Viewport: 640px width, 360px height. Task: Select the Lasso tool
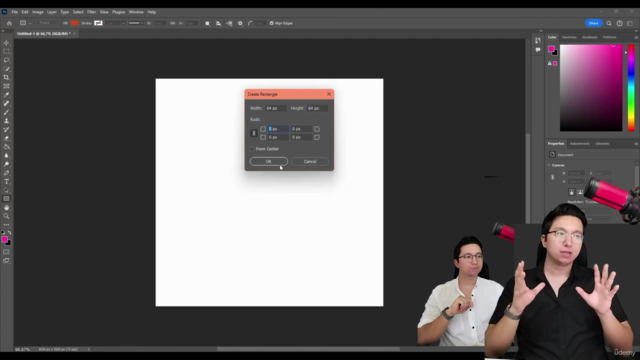coord(6,60)
